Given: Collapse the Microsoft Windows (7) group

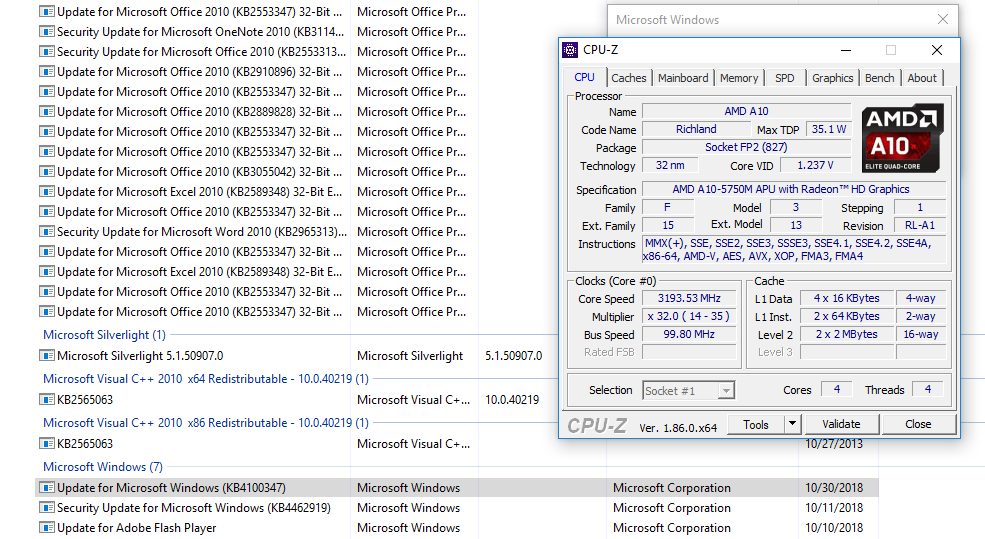Looking at the screenshot, I should click(x=102, y=467).
